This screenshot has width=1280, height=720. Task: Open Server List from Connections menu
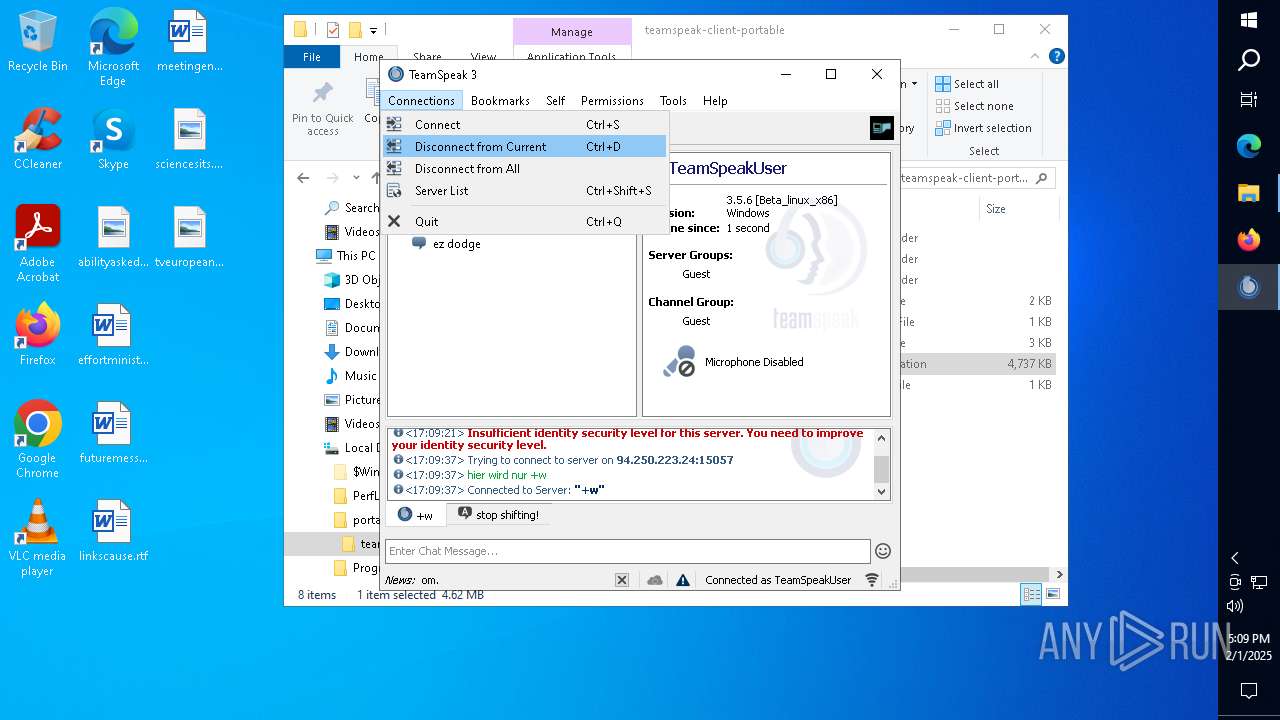tap(525, 191)
